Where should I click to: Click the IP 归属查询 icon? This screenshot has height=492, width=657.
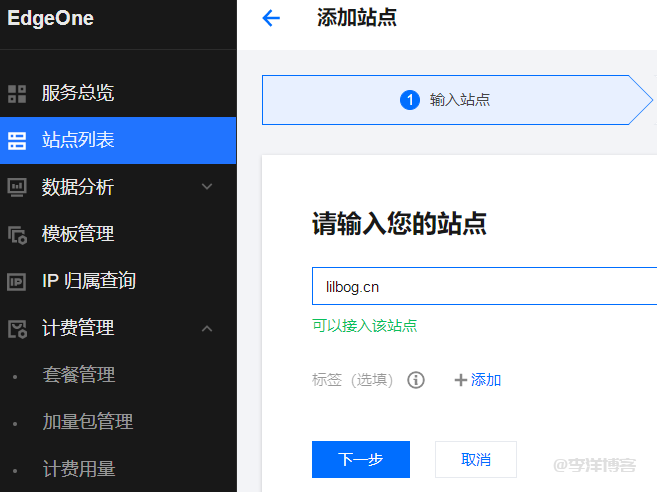point(17,281)
